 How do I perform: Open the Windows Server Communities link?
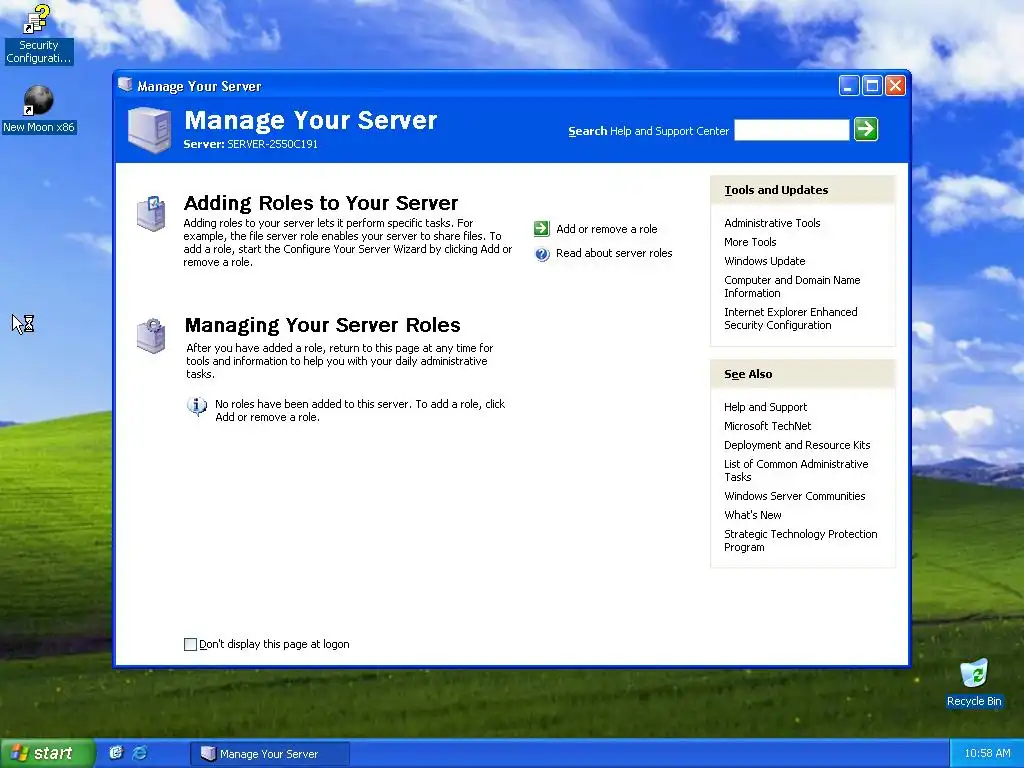[794, 496]
